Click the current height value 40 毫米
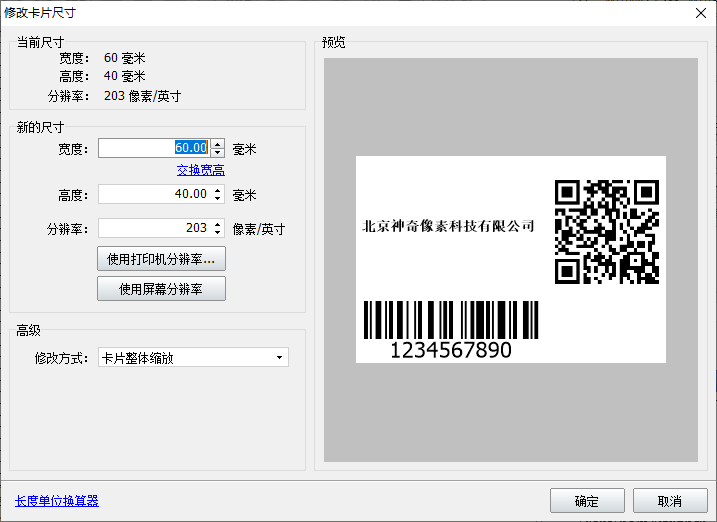The height and width of the screenshot is (522, 717). pos(124,76)
